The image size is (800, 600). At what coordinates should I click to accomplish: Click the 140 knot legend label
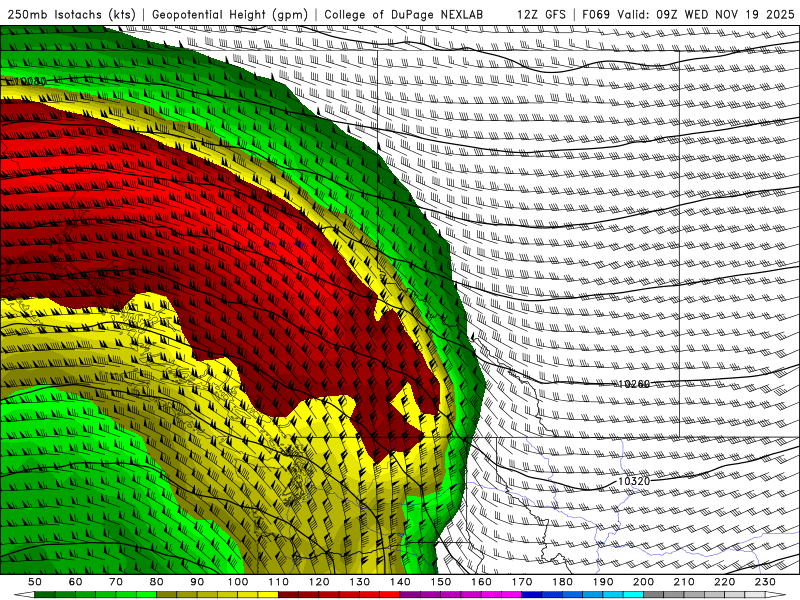point(400,582)
